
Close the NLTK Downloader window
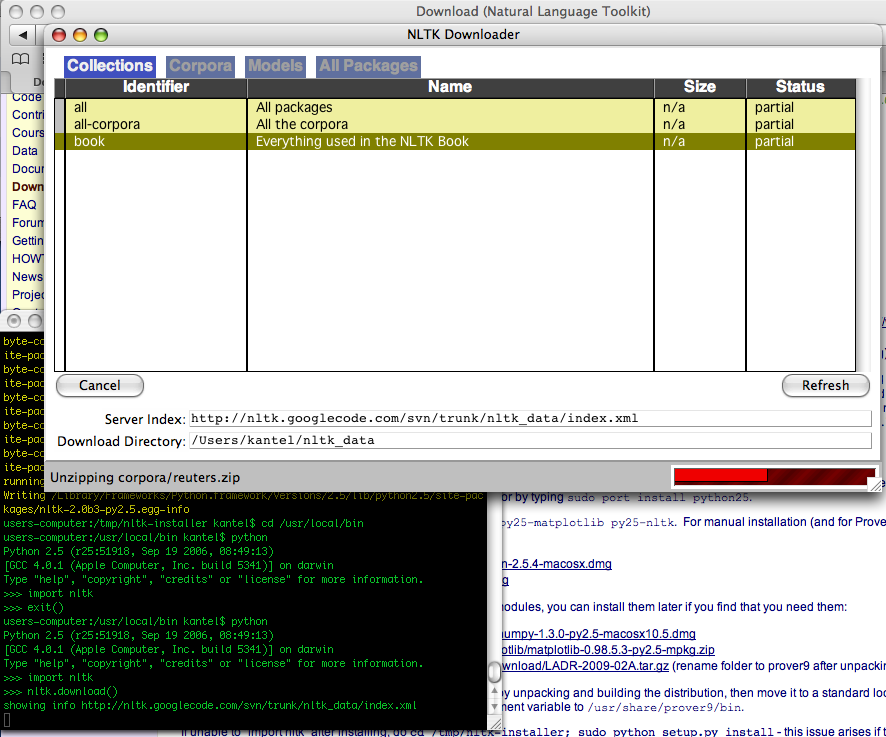(59, 35)
